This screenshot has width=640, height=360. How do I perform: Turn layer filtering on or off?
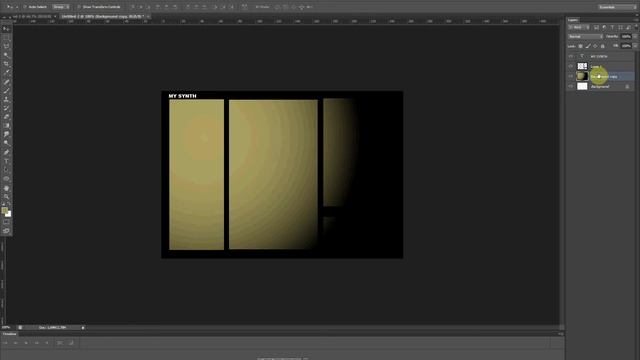point(636,27)
